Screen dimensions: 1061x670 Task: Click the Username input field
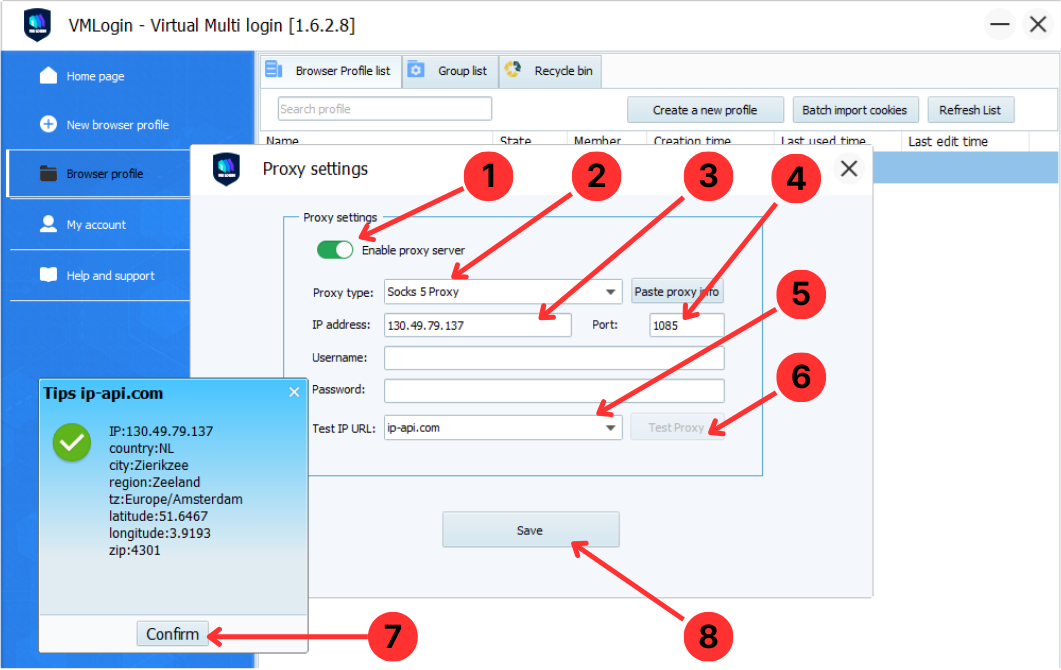tap(554, 357)
